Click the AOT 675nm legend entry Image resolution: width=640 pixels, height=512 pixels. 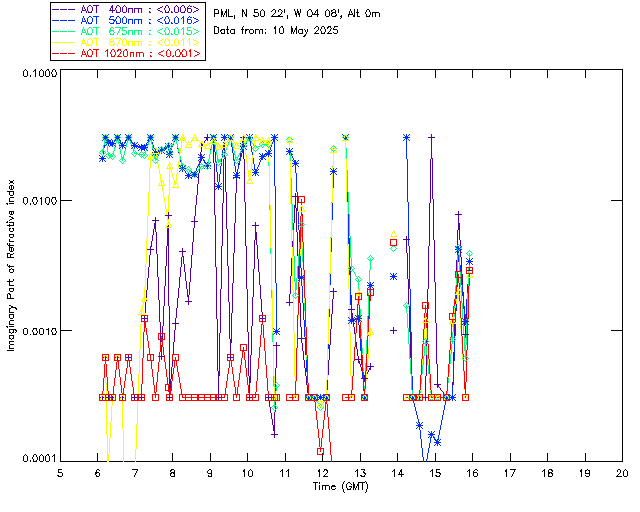pos(128,31)
